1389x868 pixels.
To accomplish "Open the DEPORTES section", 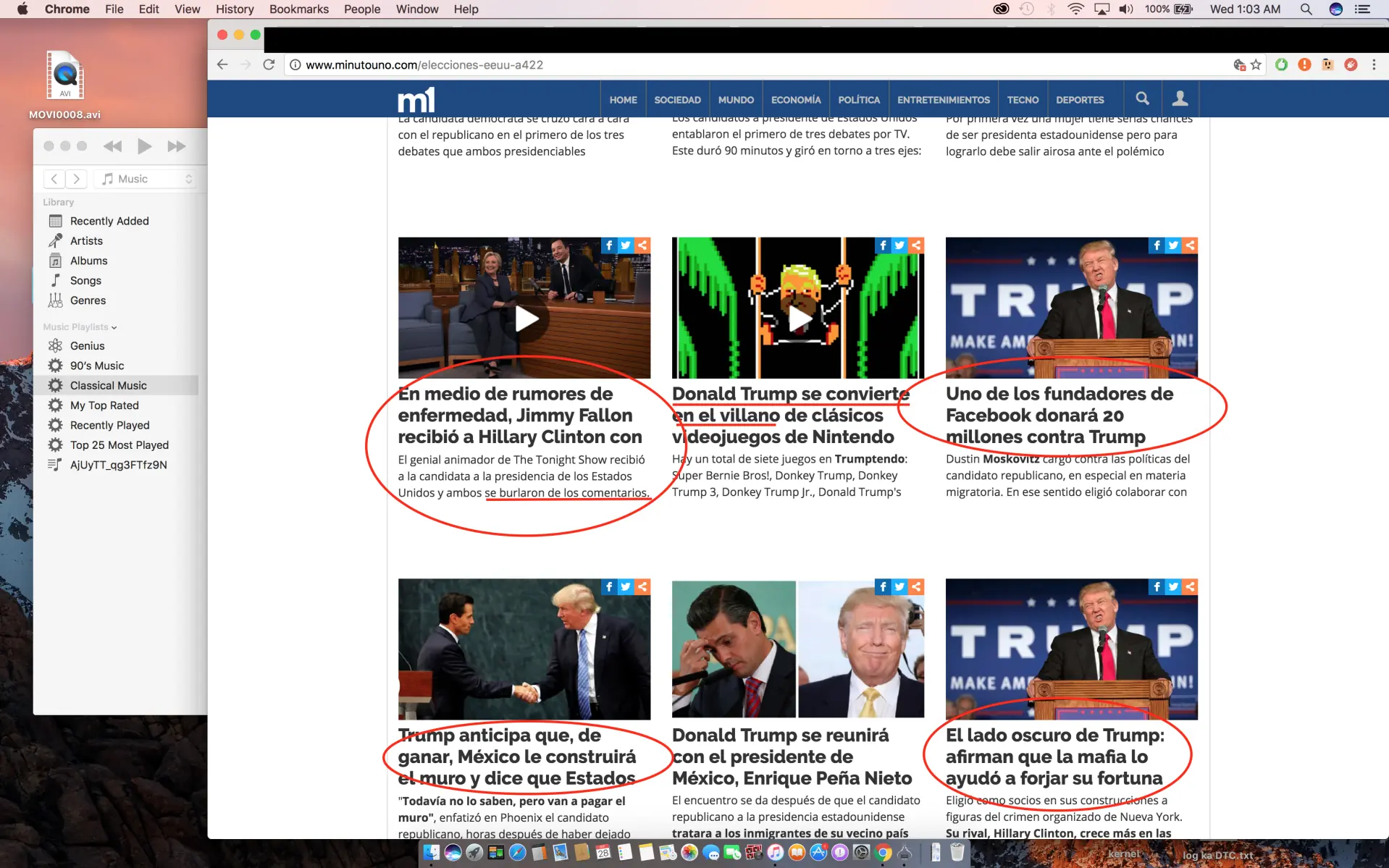I will (1080, 100).
